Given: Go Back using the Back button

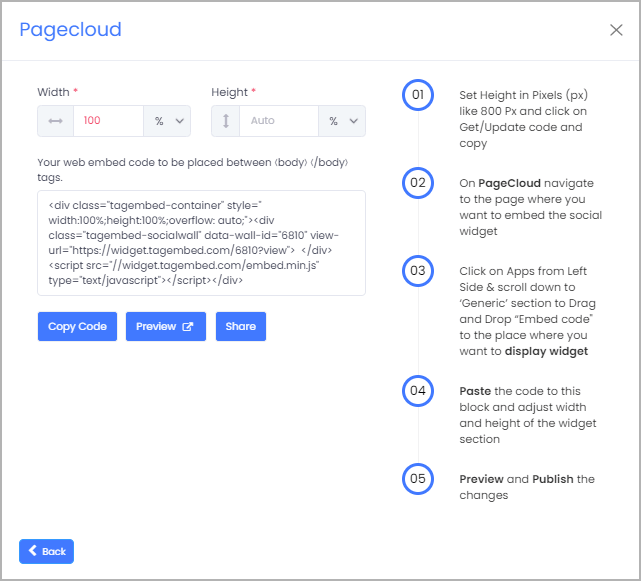Looking at the screenshot, I should (x=46, y=551).
